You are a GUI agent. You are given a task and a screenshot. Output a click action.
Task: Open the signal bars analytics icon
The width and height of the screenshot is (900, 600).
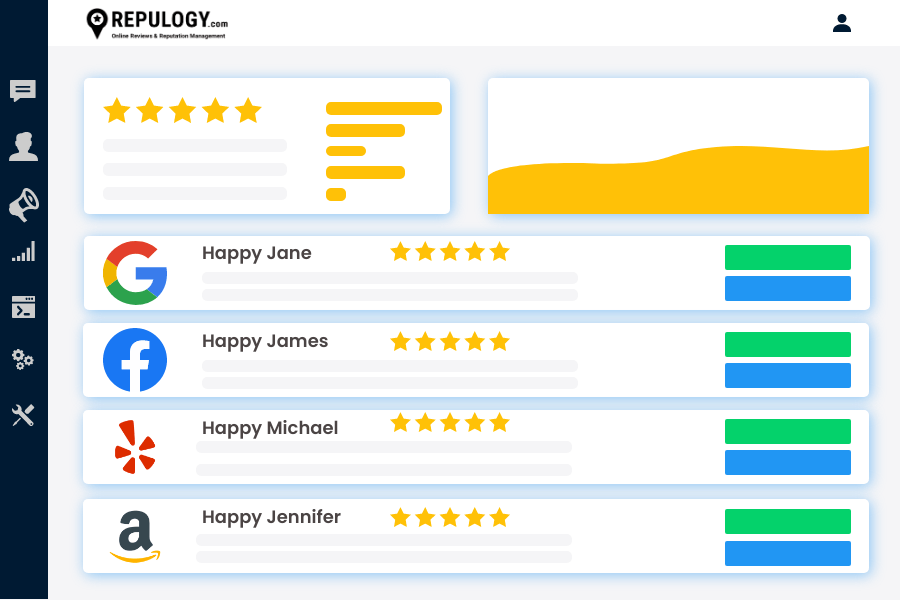coord(23,251)
